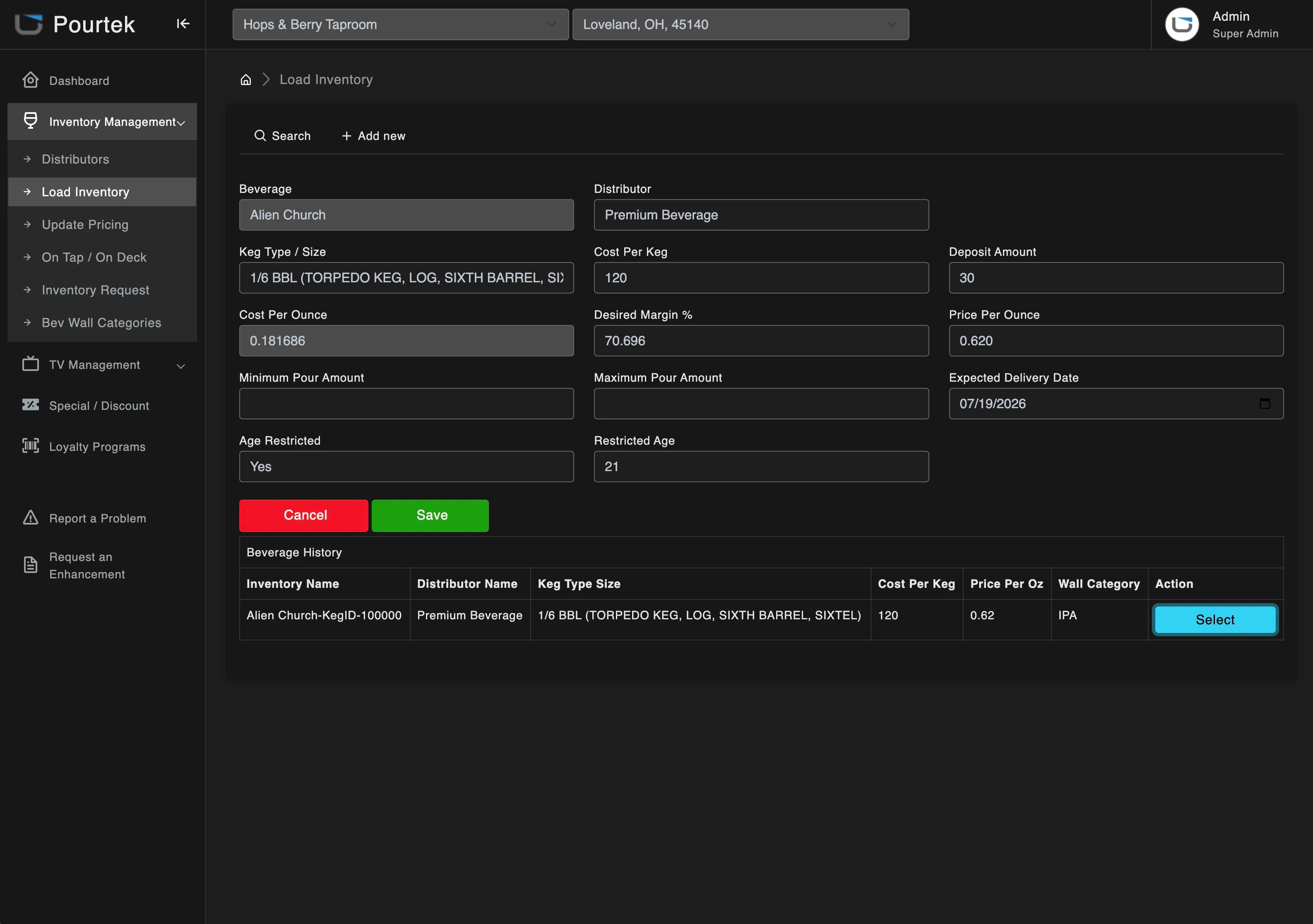Click the Minimum Pour Amount field
The width and height of the screenshot is (1313, 924).
(406, 404)
